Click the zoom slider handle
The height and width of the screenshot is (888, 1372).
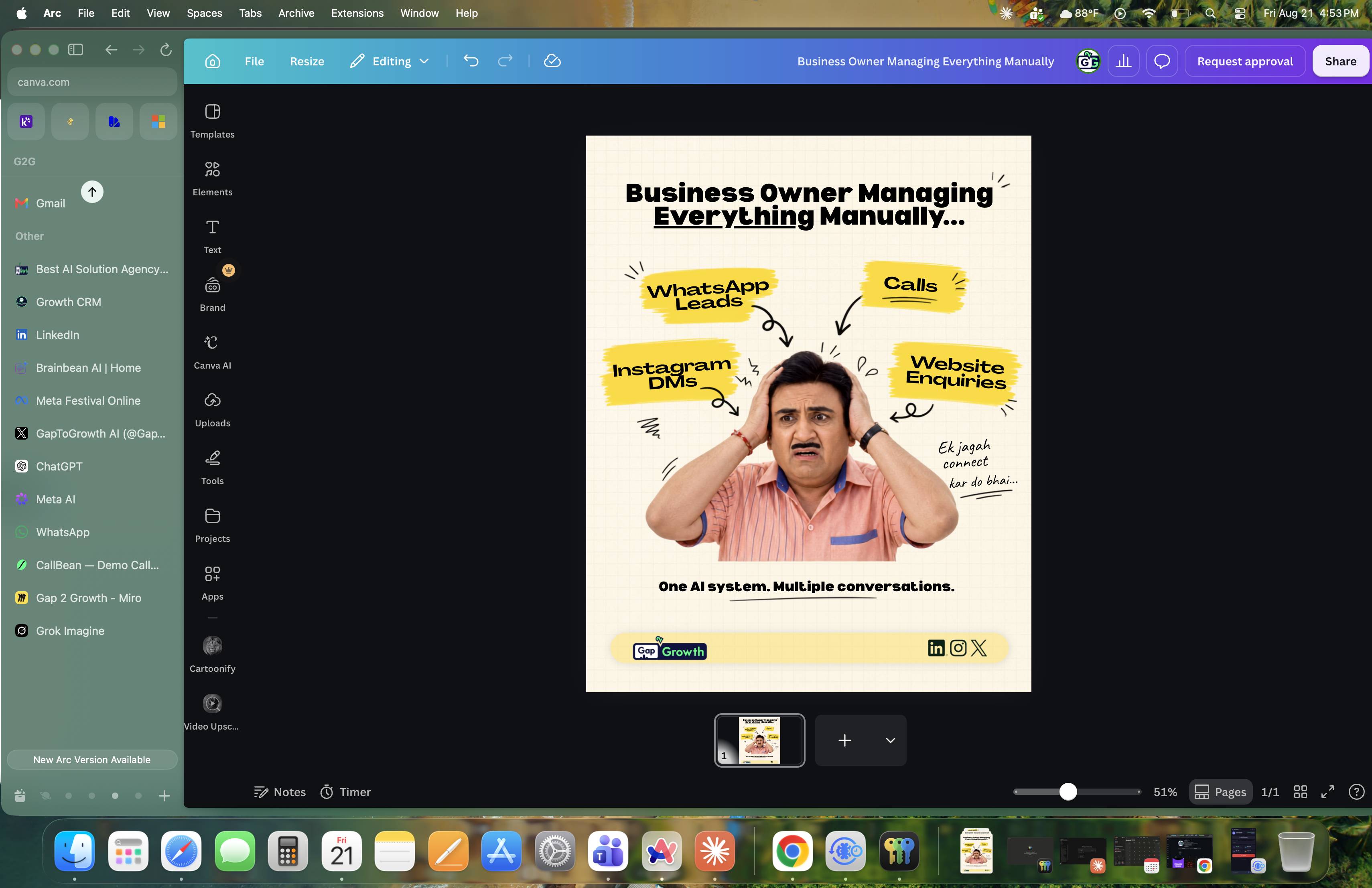(1068, 792)
